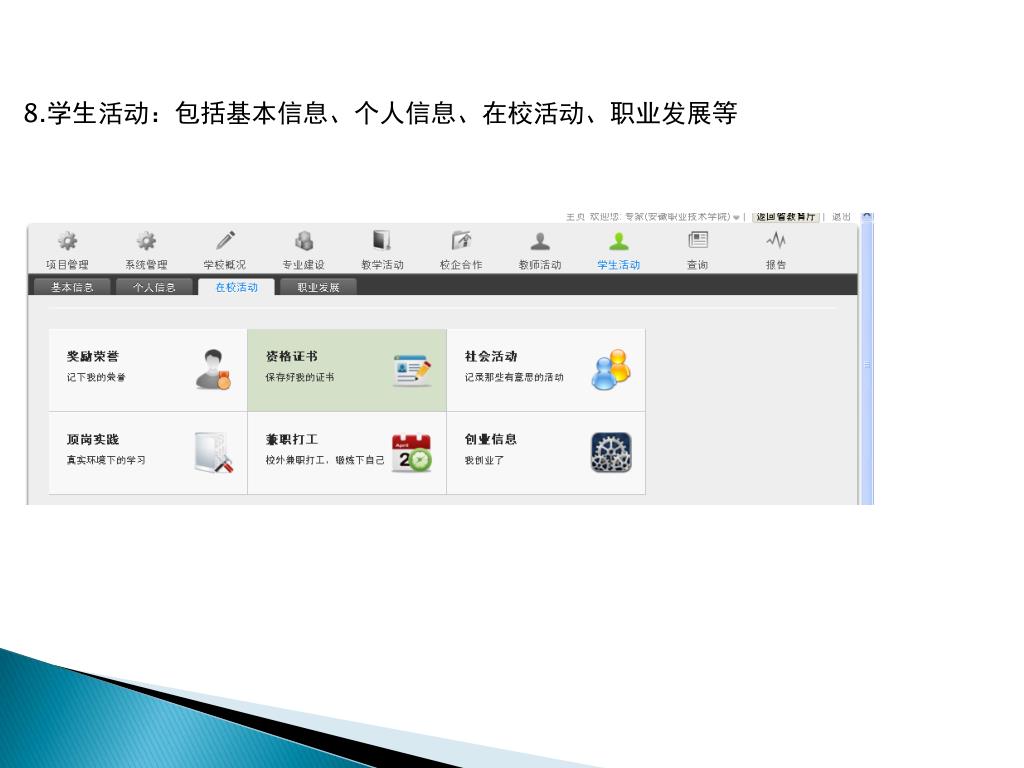Click the 项目管理 menu label
Image resolution: width=1024 pixels, height=768 pixels.
tap(67, 264)
